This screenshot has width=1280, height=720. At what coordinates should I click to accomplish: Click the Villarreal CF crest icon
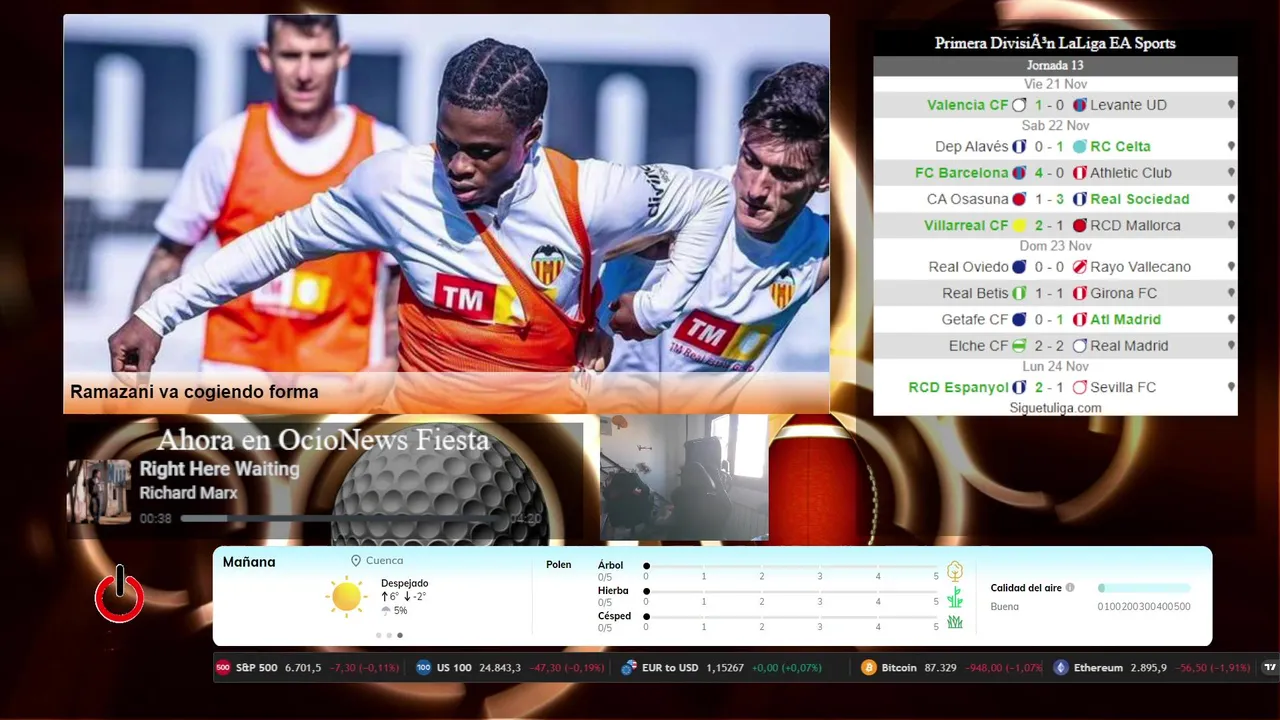(x=1019, y=226)
